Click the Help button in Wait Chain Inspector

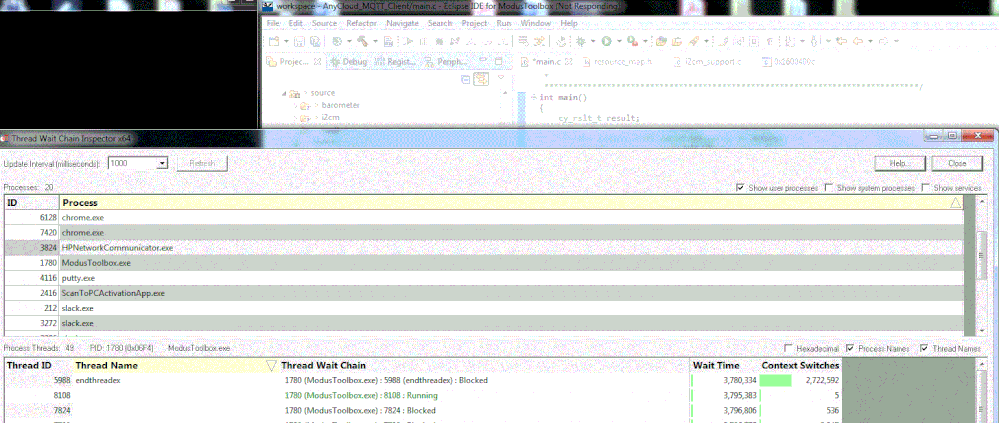tap(901, 164)
